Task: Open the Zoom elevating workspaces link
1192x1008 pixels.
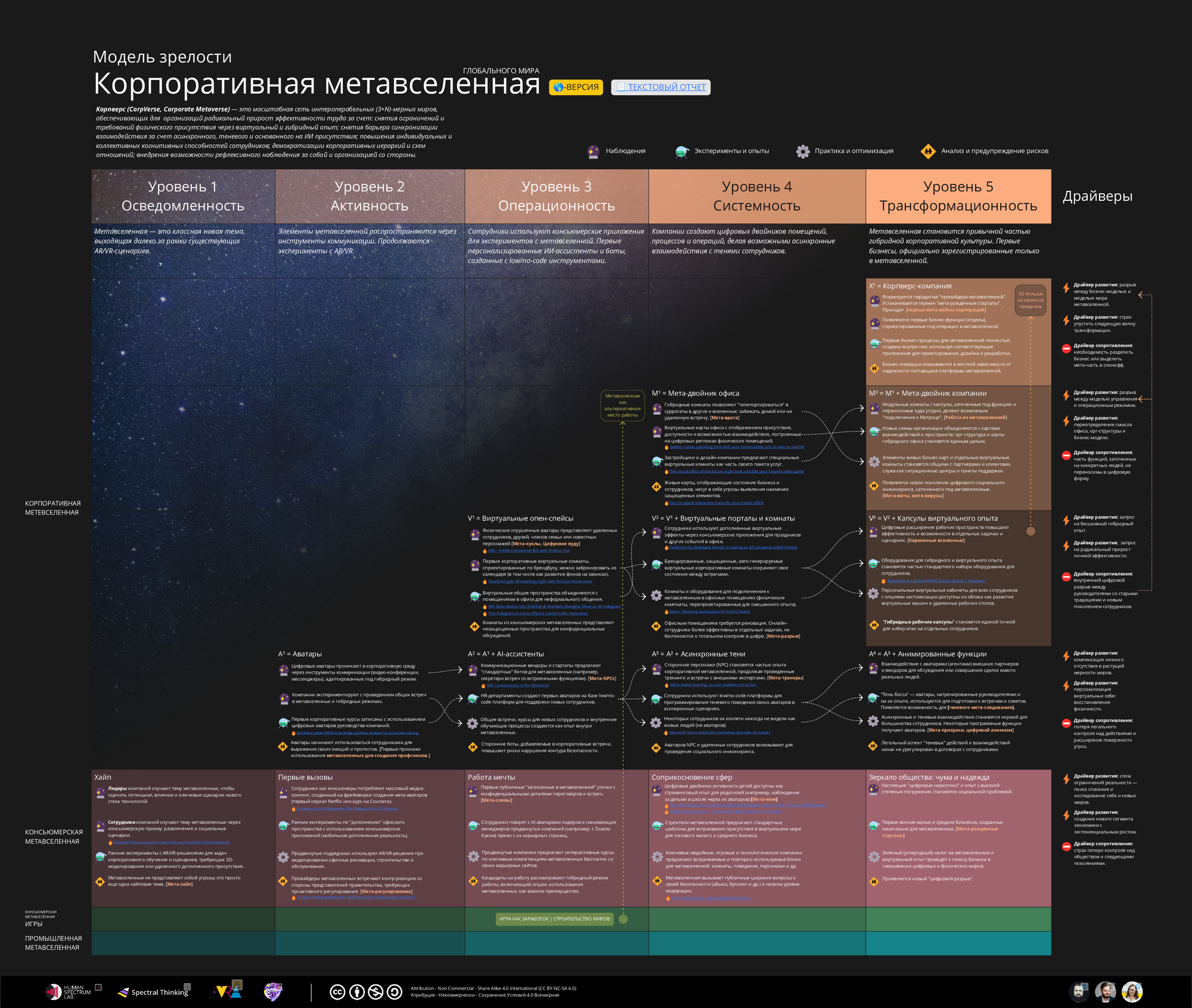Action: pos(709,612)
